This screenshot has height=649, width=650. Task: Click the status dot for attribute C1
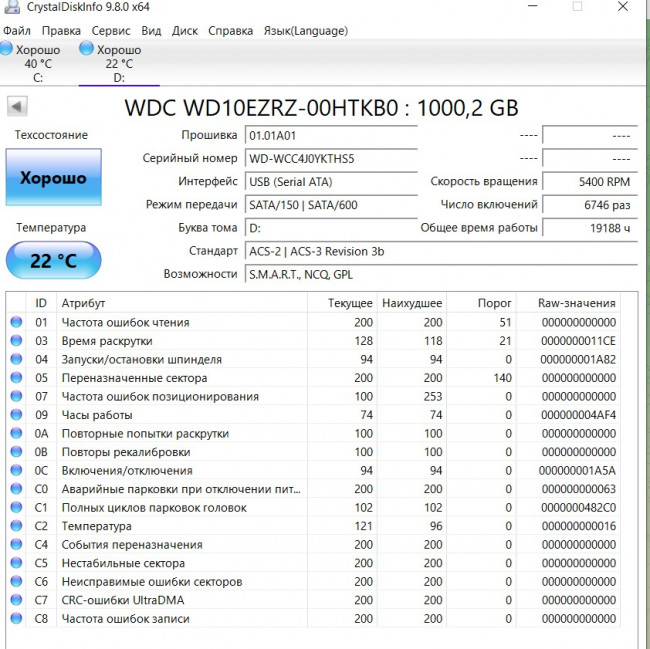pyautogui.click(x=16, y=507)
